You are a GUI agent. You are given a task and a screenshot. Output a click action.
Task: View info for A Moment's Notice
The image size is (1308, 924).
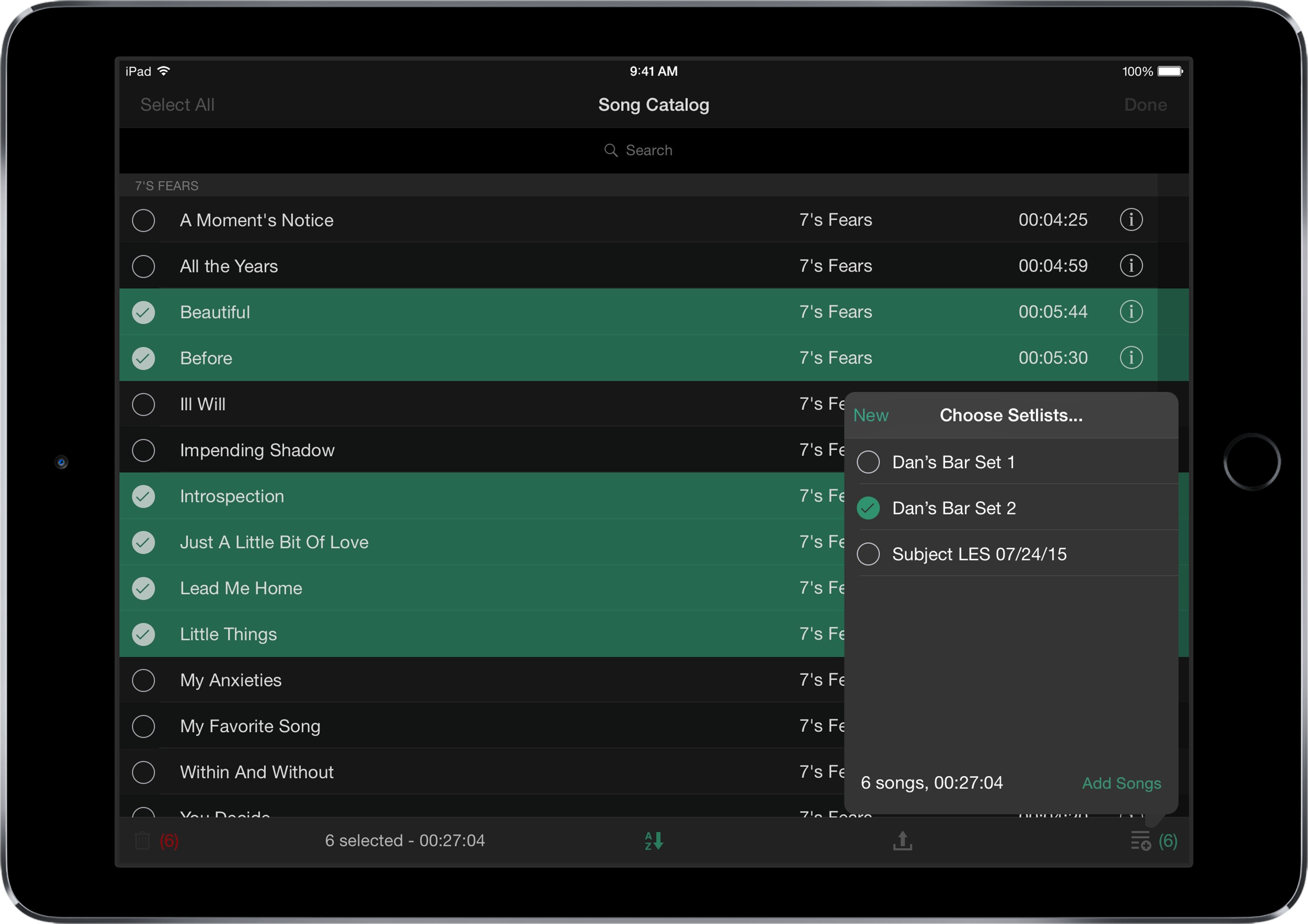coord(1131,220)
